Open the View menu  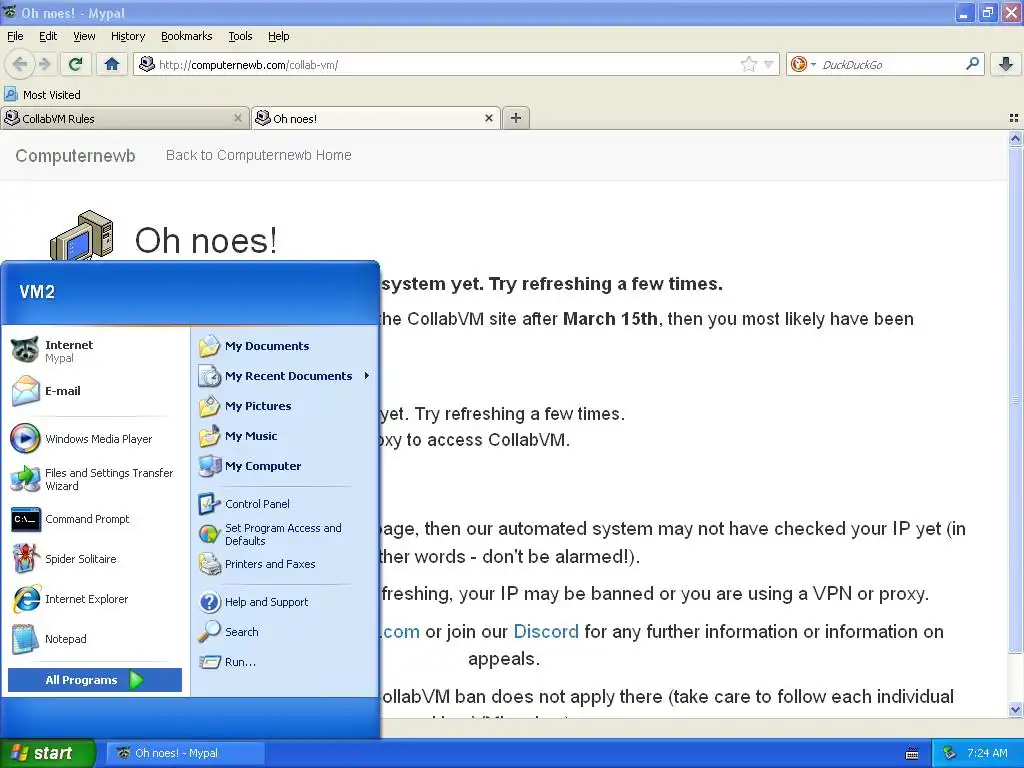click(x=84, y=36)
